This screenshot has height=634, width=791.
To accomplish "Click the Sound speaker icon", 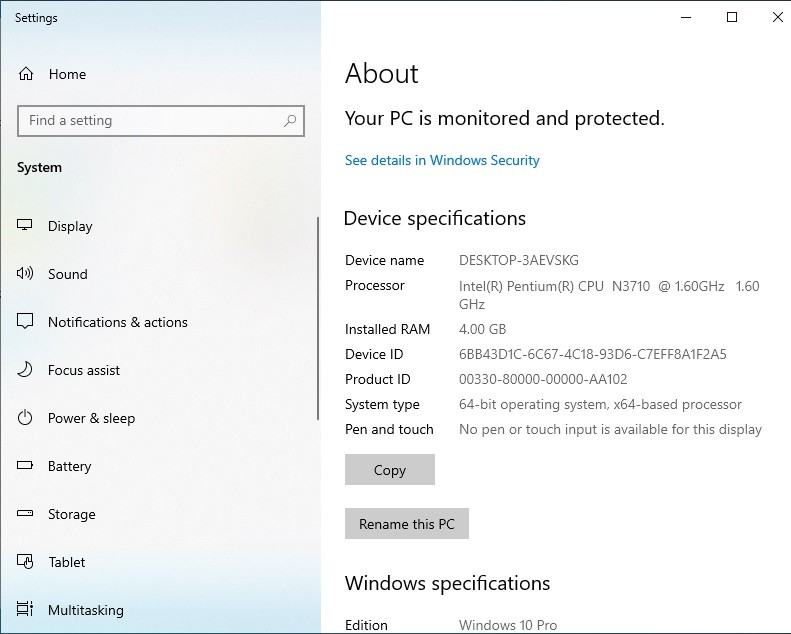I will tap(26, 274).
